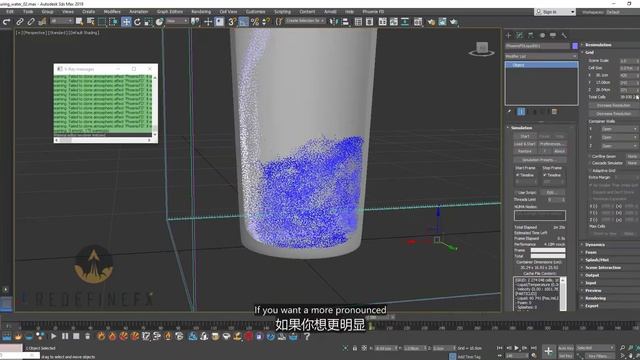The image size is (640, 360).
Task: Open the Modifier List dropdown
Action: click(x=541, y=56)
